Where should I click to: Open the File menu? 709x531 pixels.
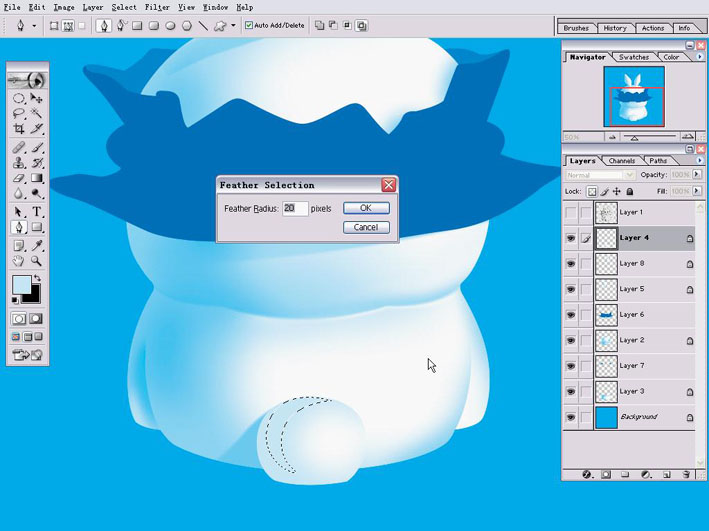pos(12,7)
